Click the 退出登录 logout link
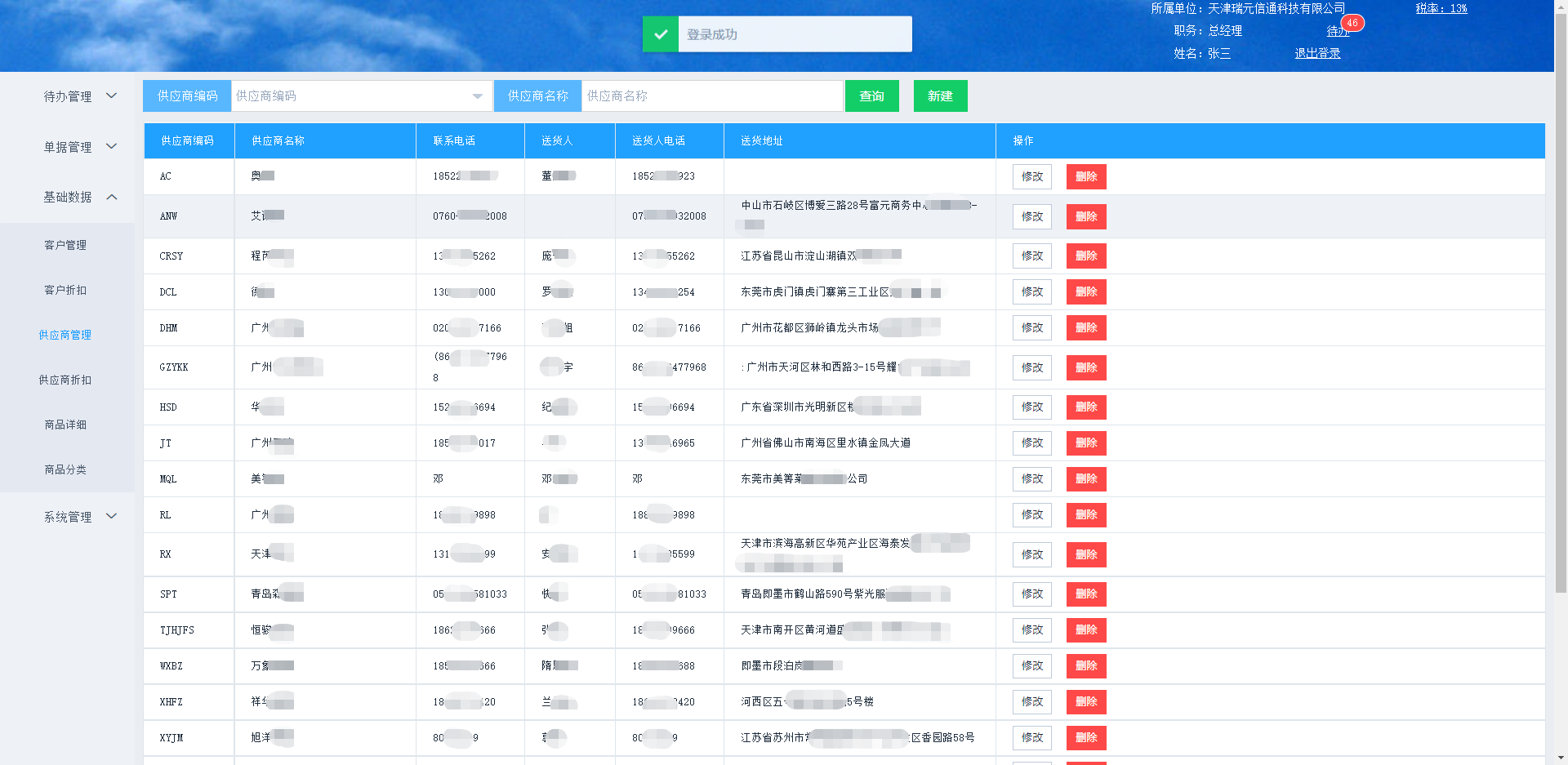The height and width of the screenshot is (765, 1568). (1316, 53)
